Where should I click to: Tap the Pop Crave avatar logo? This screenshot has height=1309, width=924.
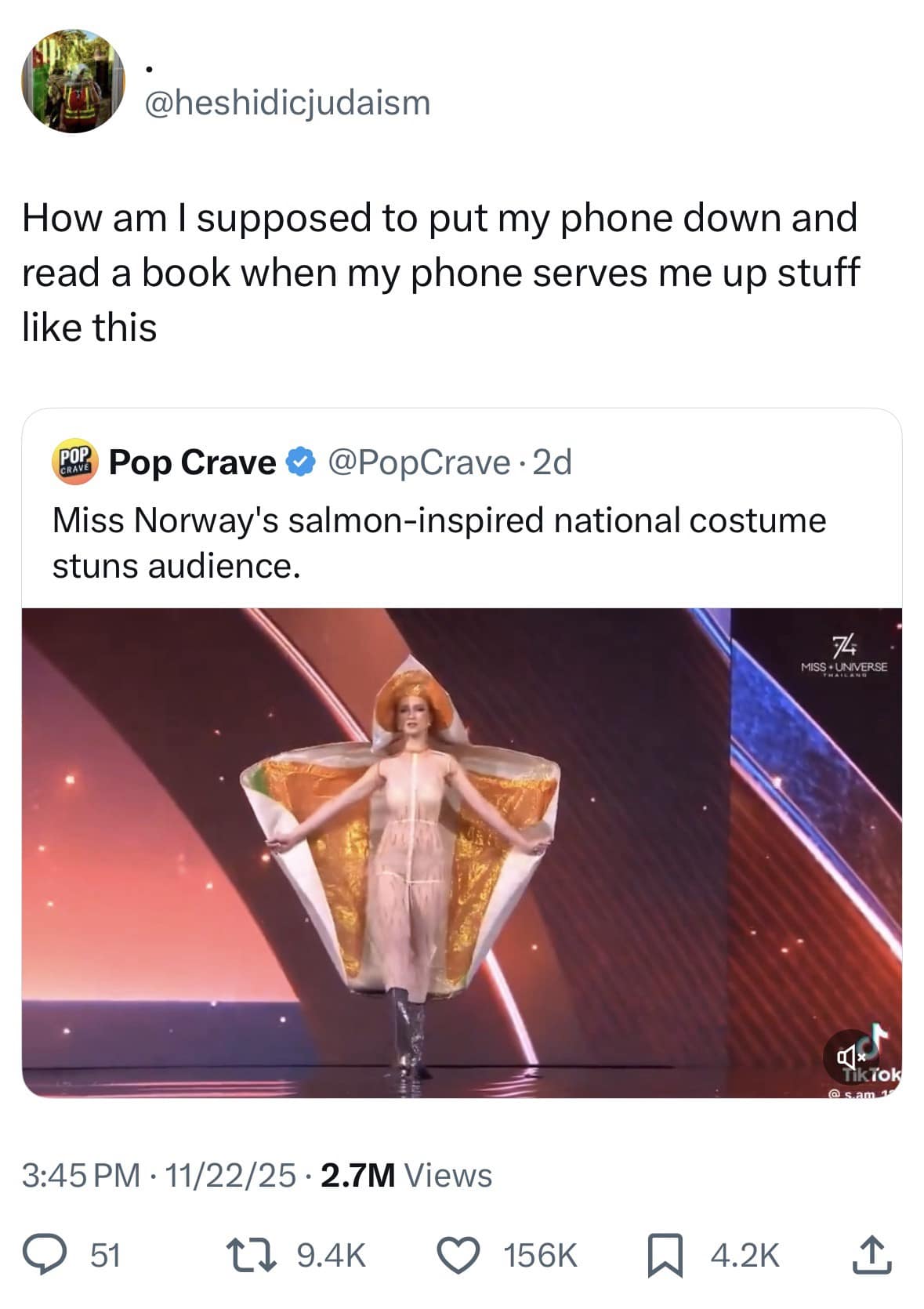point(74,462)
